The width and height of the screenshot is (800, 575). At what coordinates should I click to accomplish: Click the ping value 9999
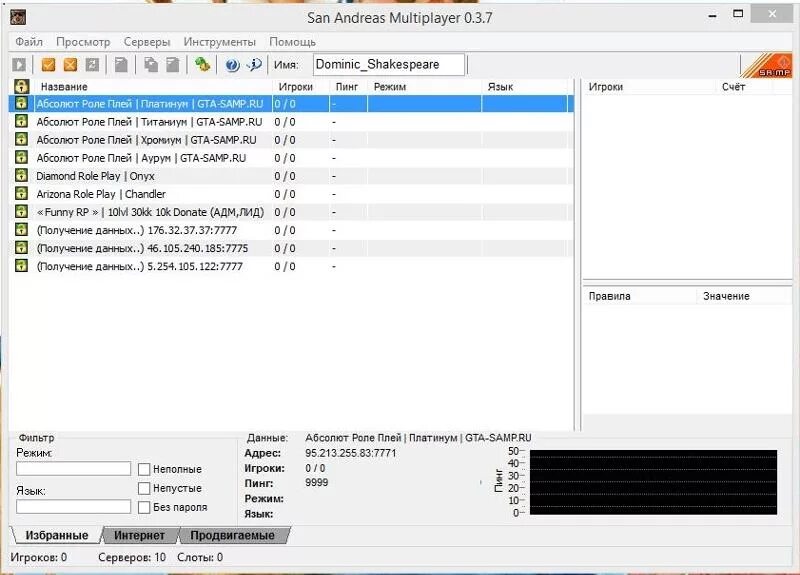click(x=316, y=483)
